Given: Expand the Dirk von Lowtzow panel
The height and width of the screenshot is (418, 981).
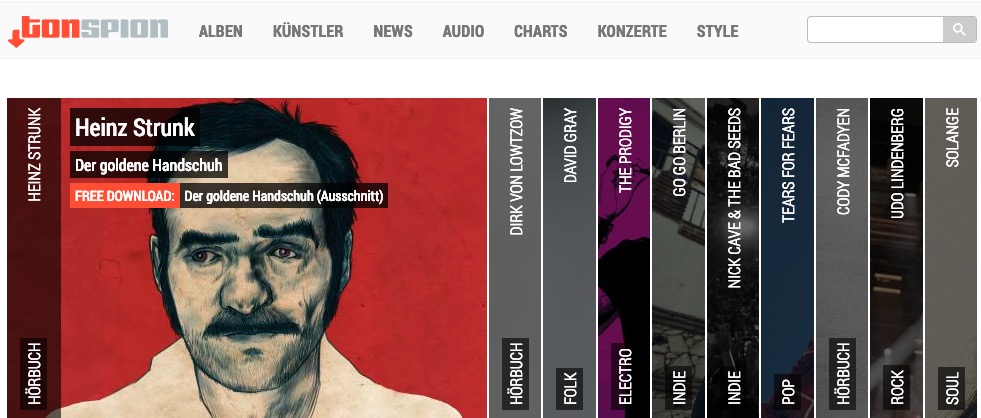Looking at the screenshot, I should [515, 258].
